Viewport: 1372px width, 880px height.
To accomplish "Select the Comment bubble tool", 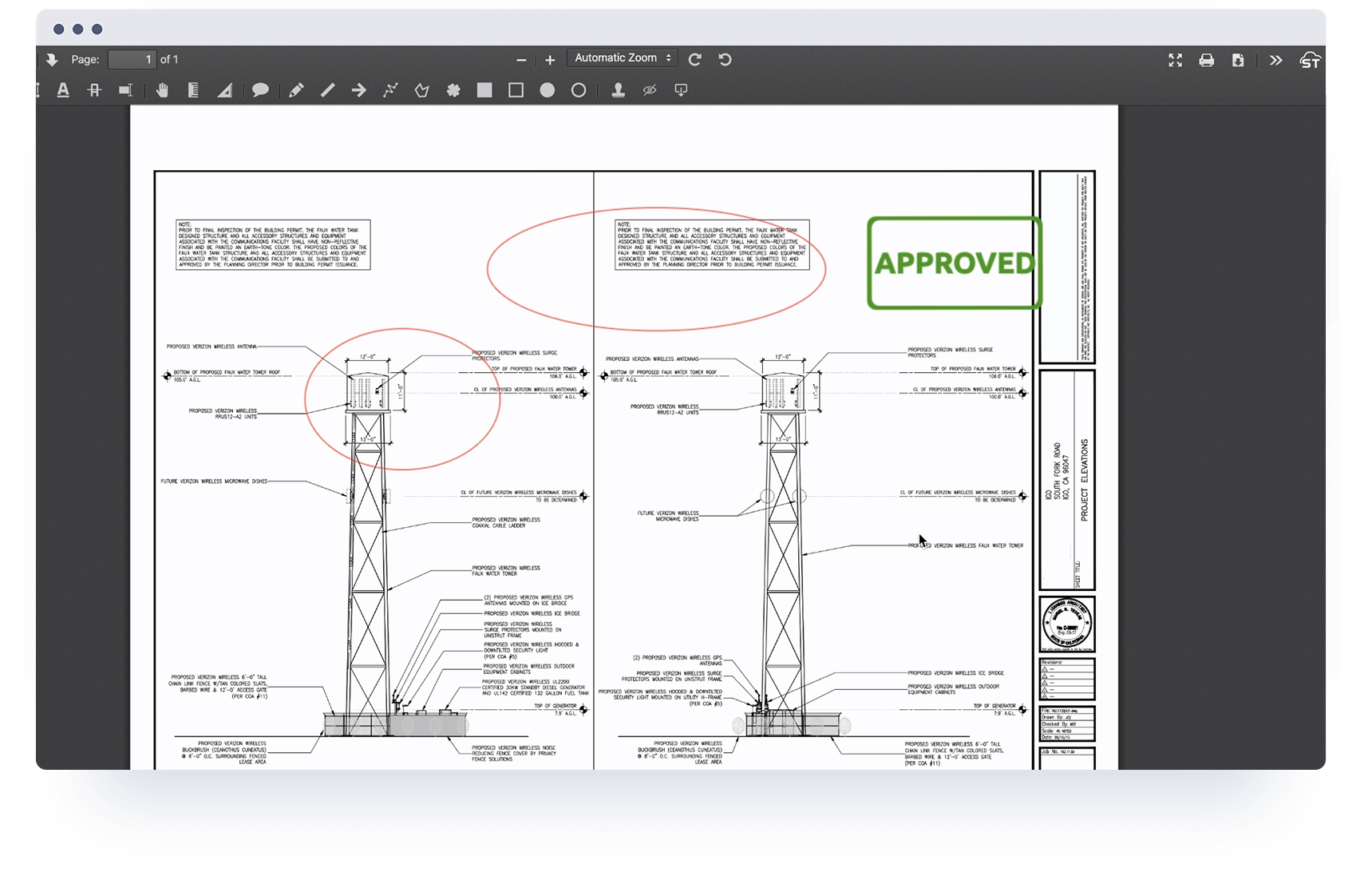I will tap(260, 90).
